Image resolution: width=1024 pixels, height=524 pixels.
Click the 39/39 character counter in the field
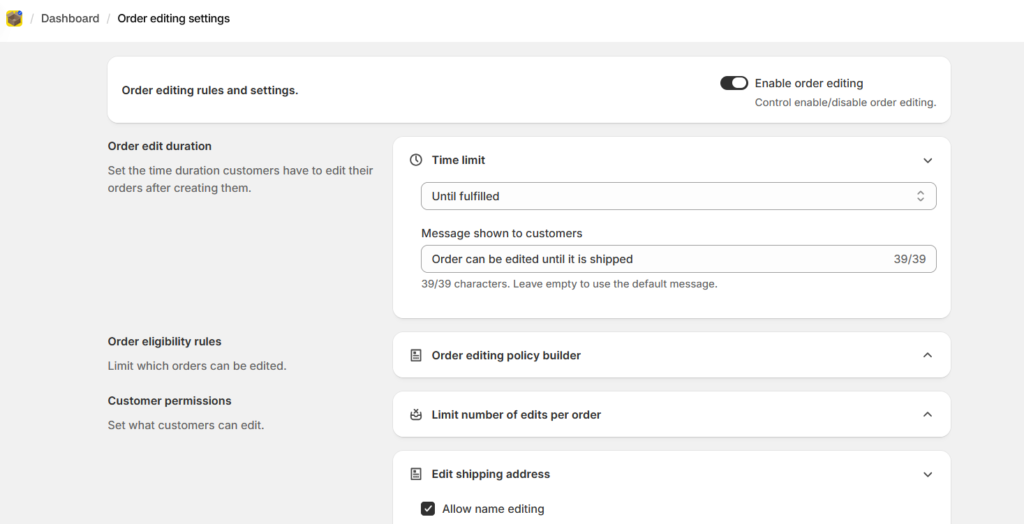(x=910, y=259)
